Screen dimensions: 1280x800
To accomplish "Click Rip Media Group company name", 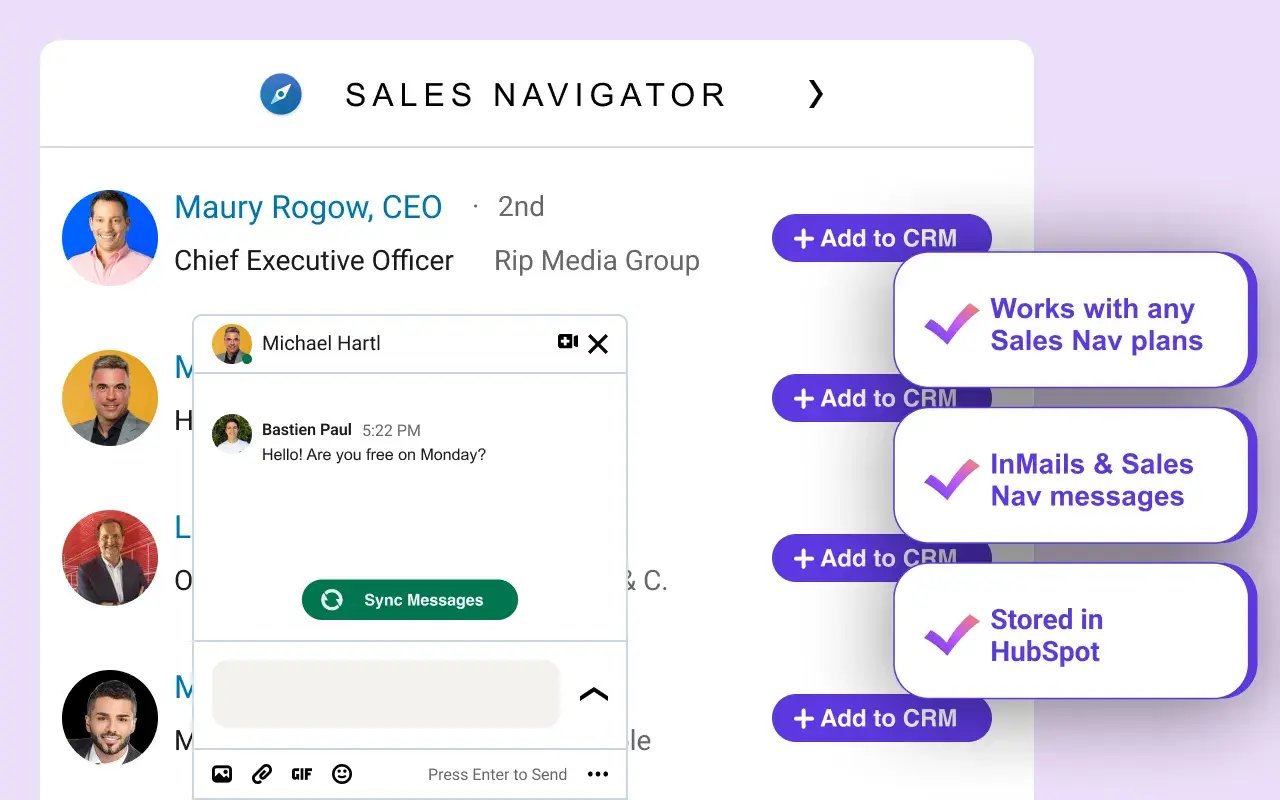I will pyautogui.click(x=597, y=261).
